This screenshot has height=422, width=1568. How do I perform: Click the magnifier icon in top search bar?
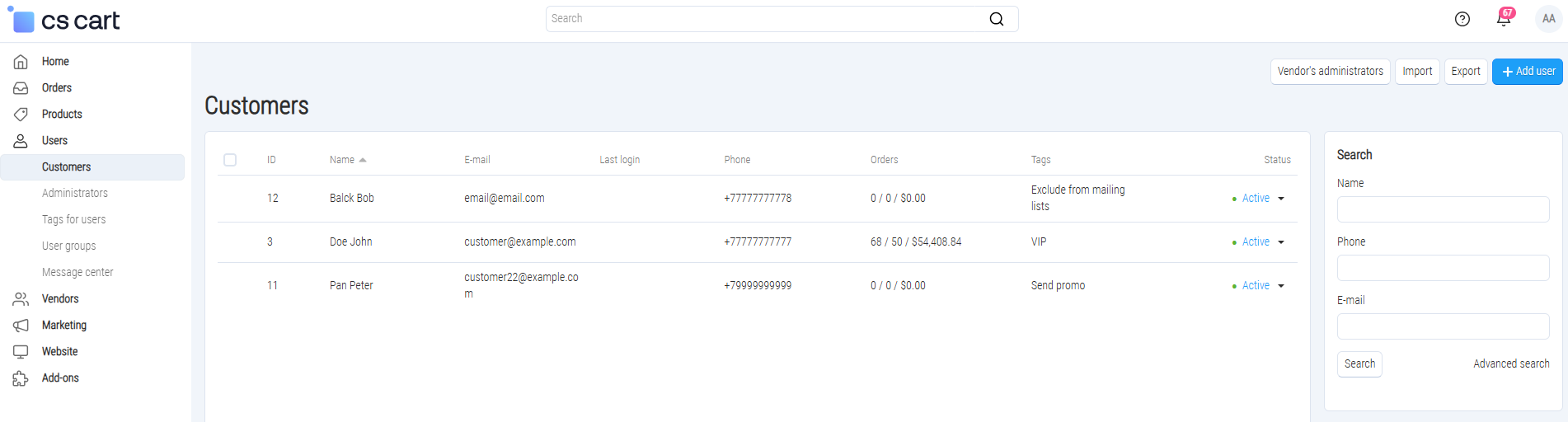pyautogui.click(x=996, y=19)
